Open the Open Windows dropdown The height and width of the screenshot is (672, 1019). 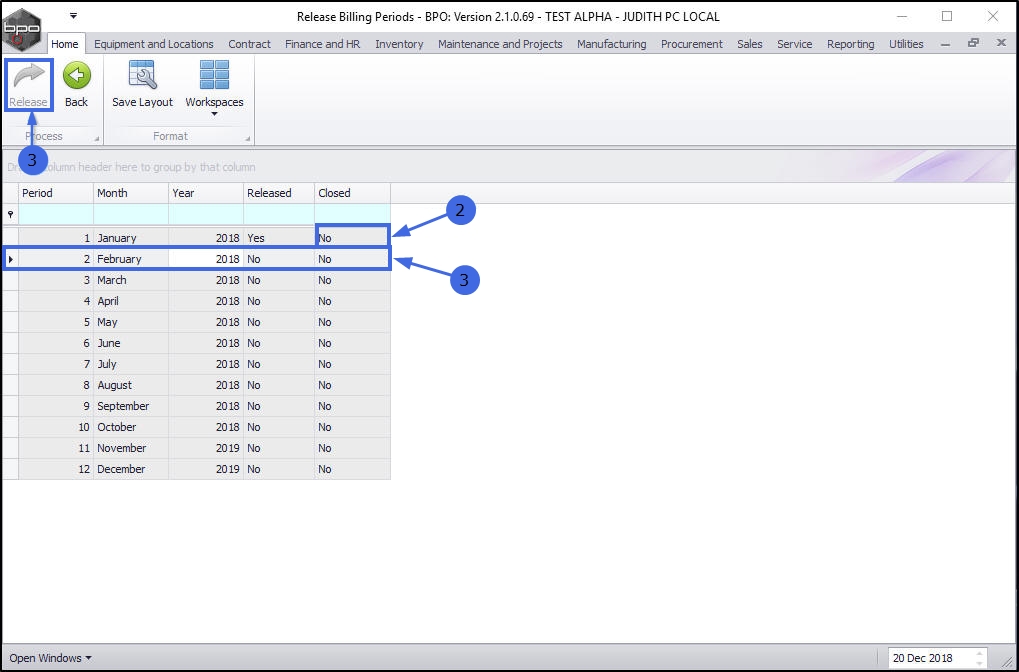click(51, 658)
